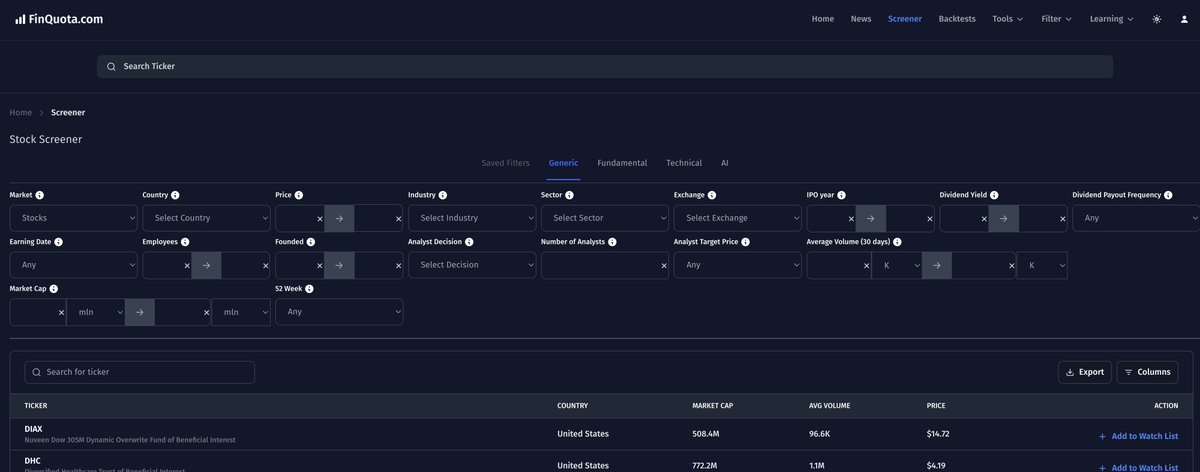1200x472 pixels.
Task: Click the Number of Analysts info icon
Action: pos(613,242)
